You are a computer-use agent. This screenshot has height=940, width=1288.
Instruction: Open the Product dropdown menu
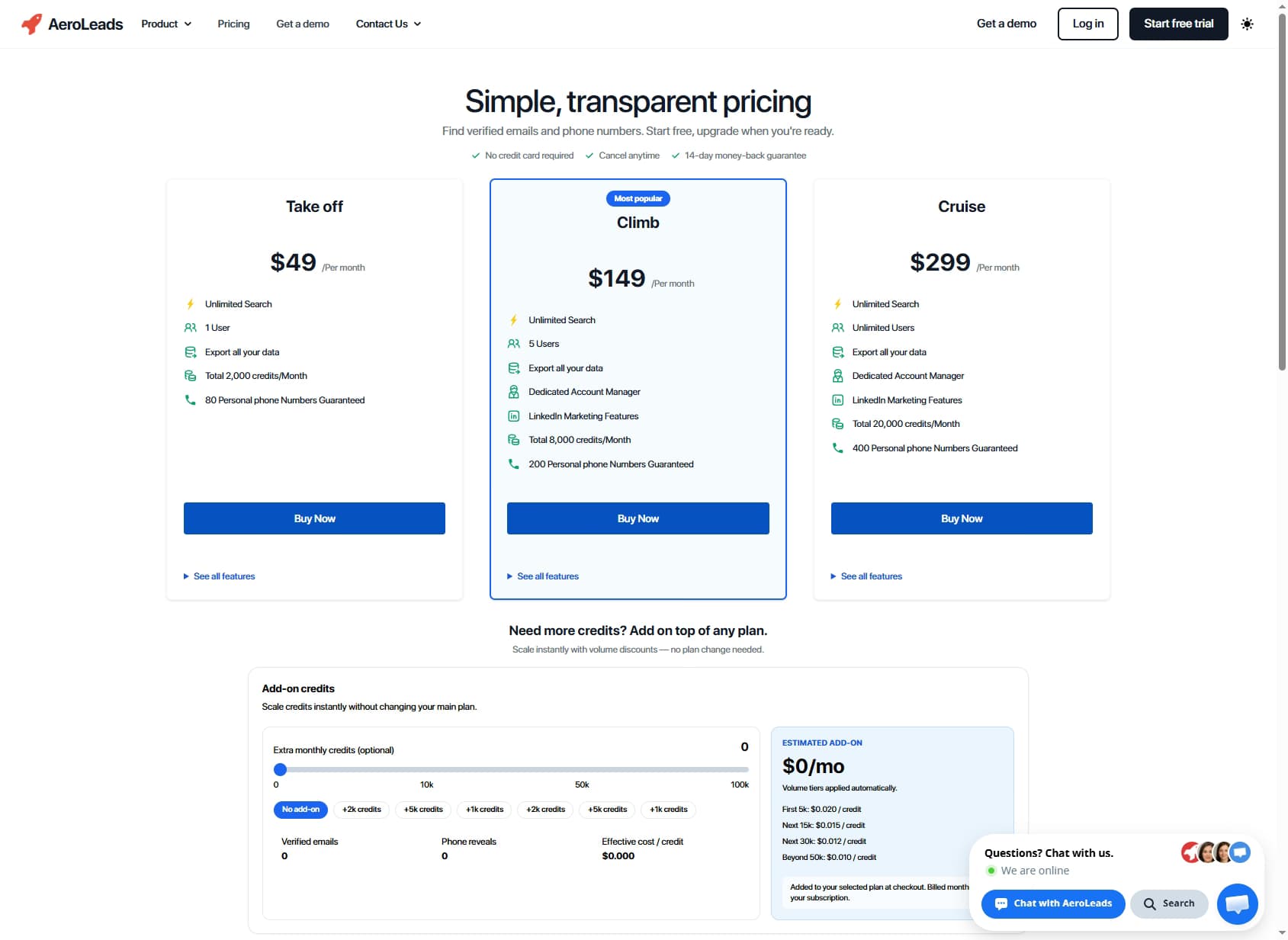pyautogui.click(x=166, y=24)
